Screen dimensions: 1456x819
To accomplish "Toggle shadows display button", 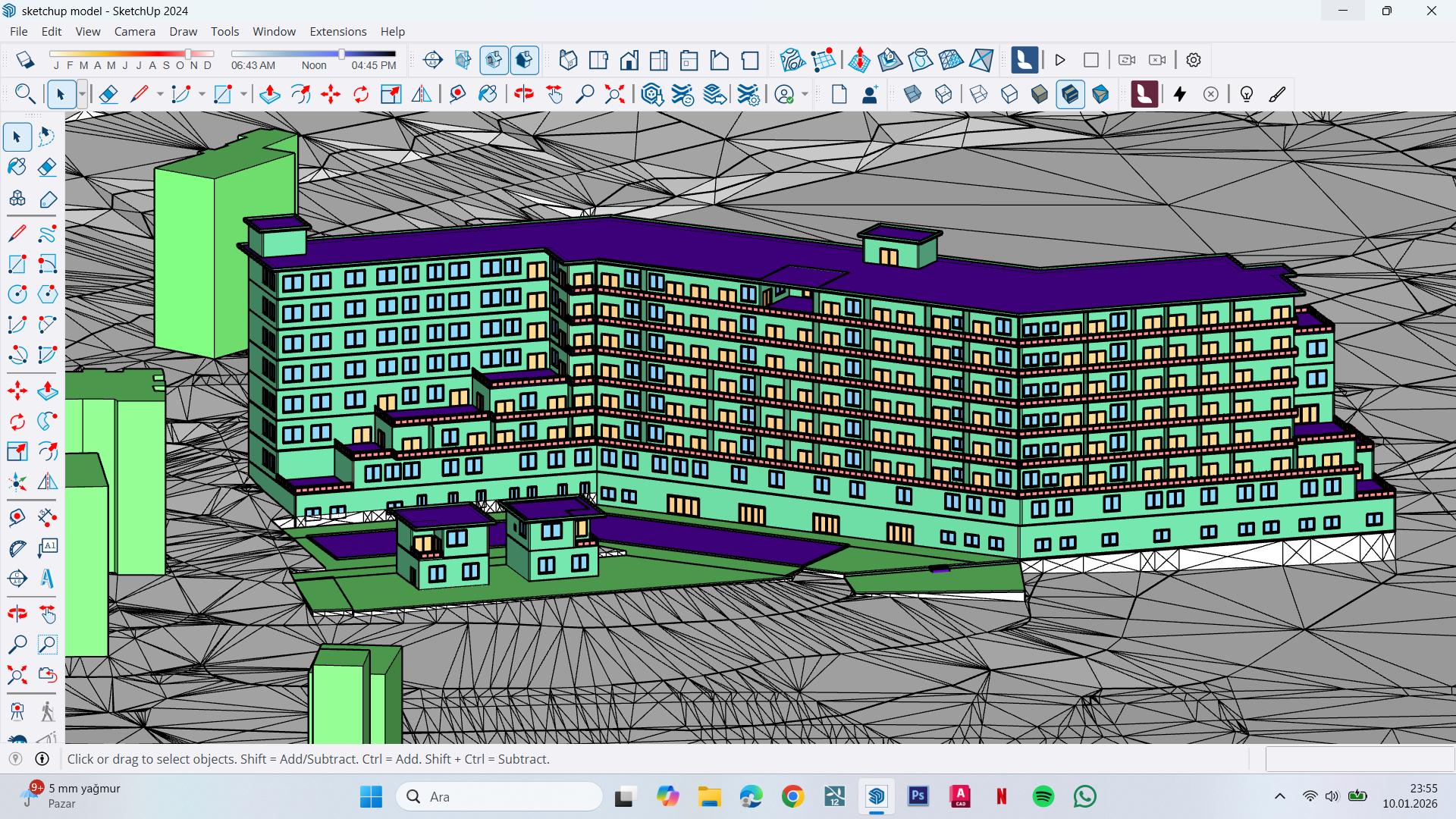I will [x=25, y=60].
